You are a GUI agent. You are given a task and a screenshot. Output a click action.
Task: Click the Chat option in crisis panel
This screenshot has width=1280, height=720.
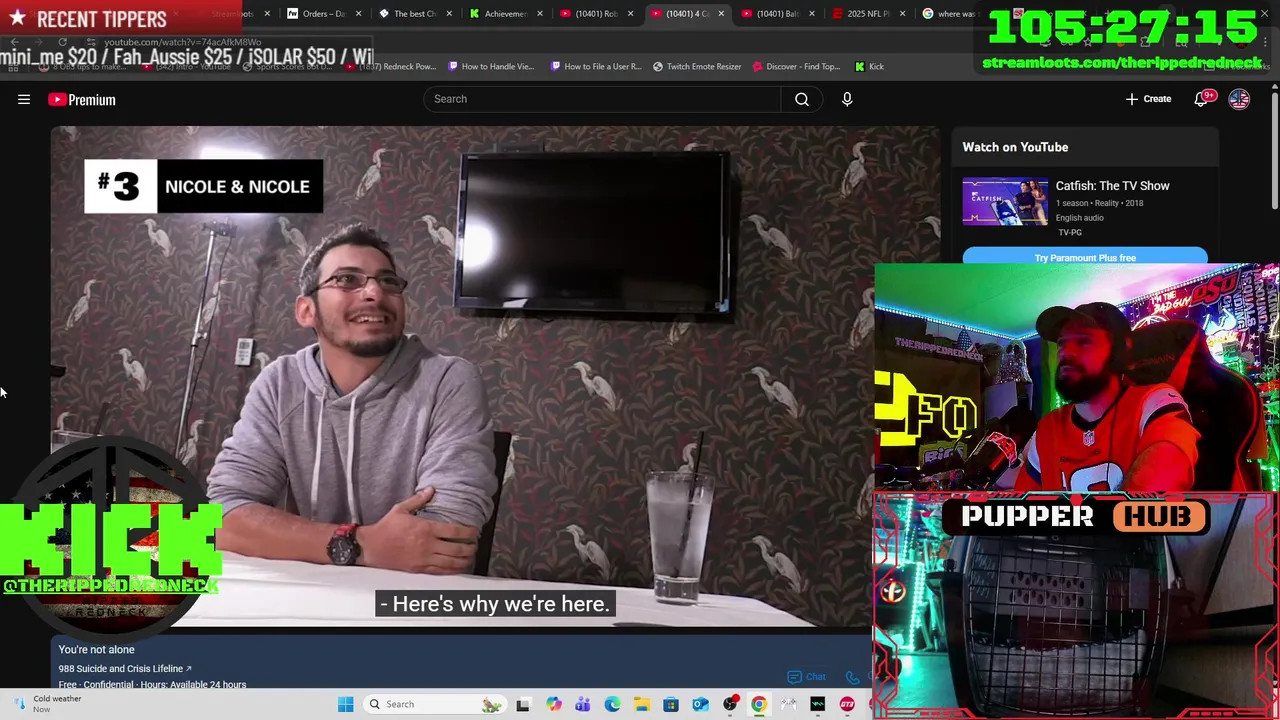(807, 677)
